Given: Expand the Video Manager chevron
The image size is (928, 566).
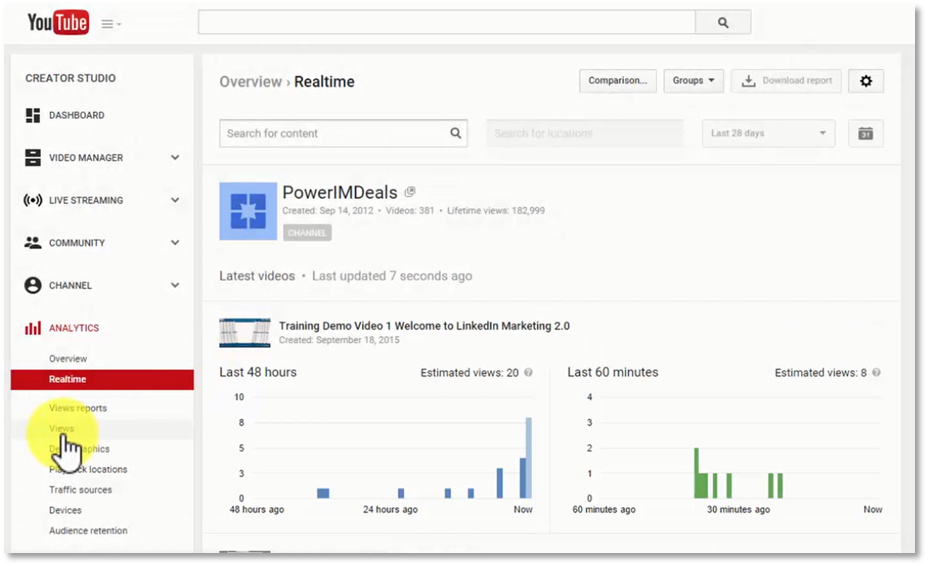Looking at the screenshot, I should 175,157.
